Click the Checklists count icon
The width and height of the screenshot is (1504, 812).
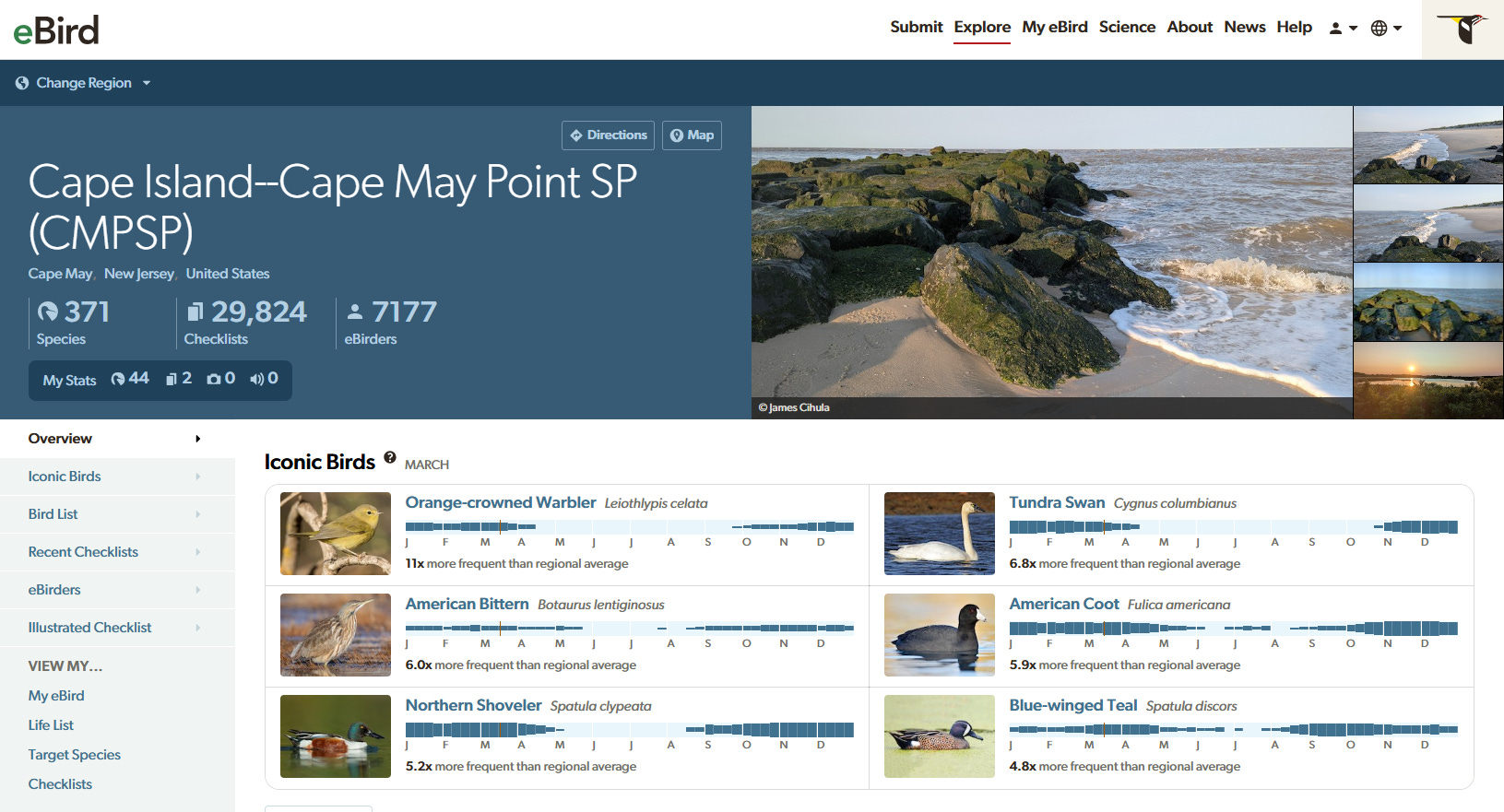coord(195,312)
